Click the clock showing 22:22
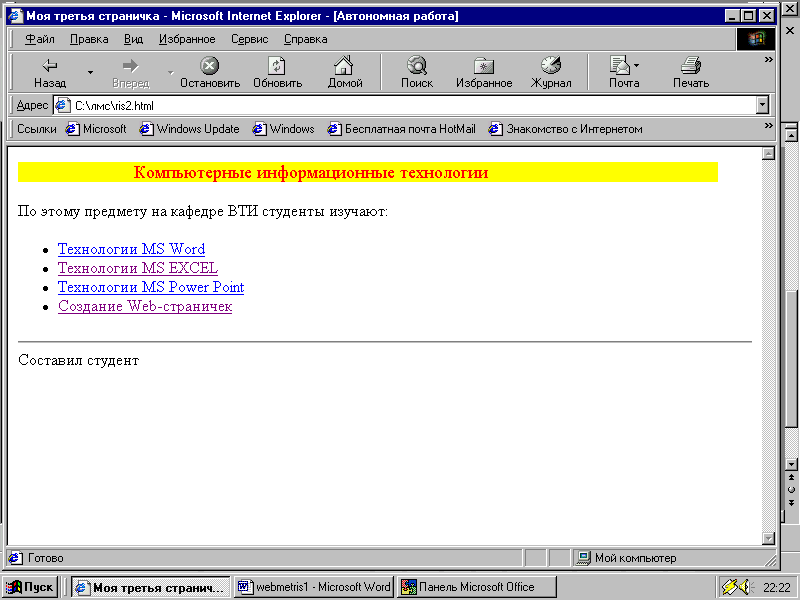 (x=776, y=587)
